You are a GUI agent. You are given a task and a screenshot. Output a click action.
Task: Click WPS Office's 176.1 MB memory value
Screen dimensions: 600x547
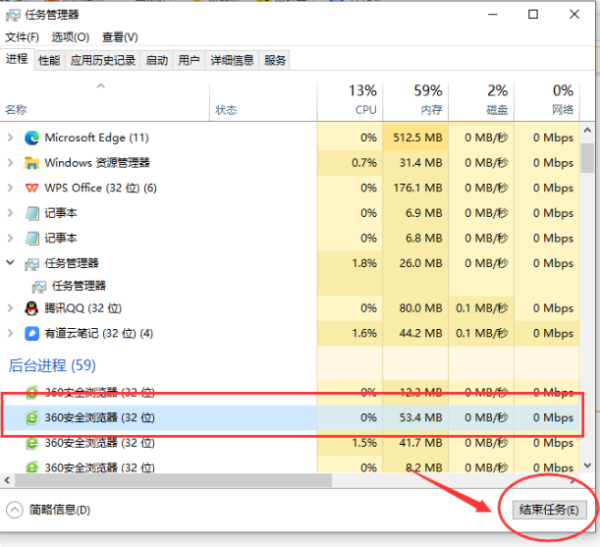click(x=416, y=188)
